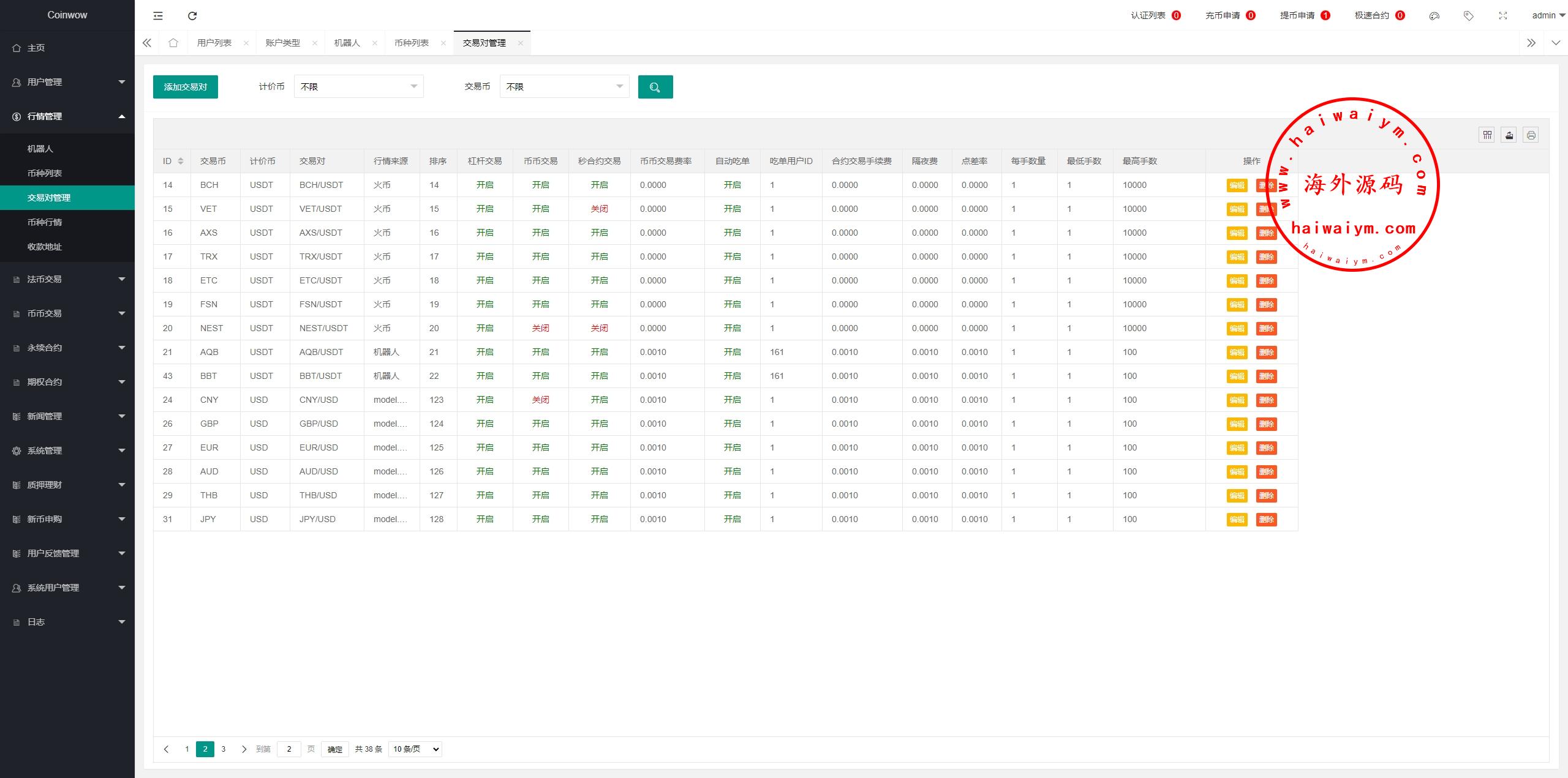Click the page number input field
This screenshot has height=778, width=1568.
click(x=288, y=749)
